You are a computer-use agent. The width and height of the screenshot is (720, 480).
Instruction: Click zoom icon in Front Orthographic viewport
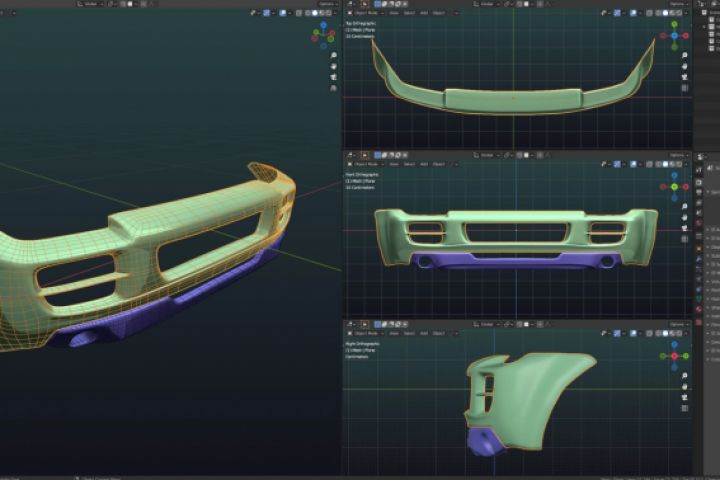click(685, 207)
